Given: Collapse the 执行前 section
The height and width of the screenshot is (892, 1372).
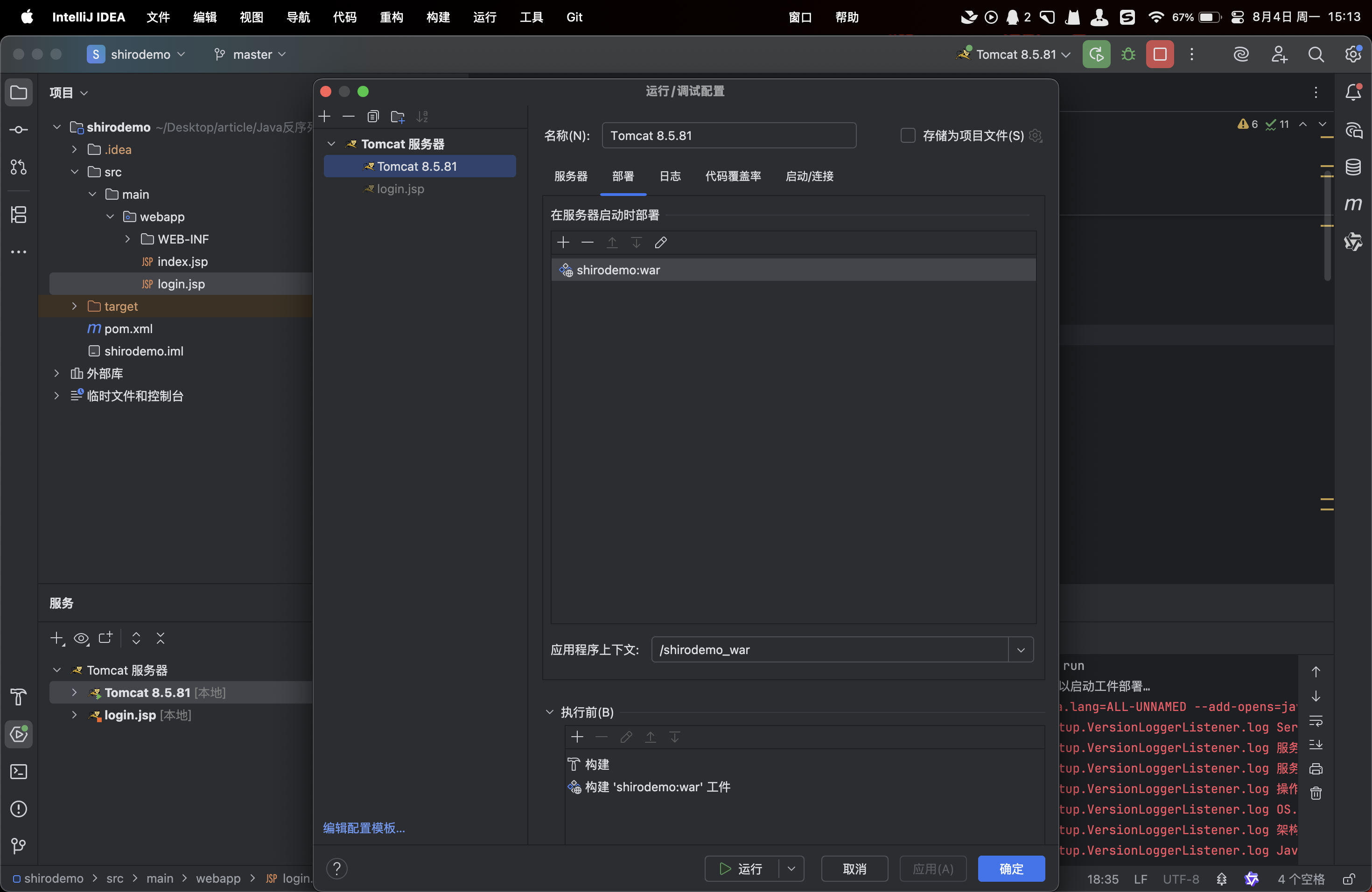Looking at the screenshot, I should click(x=549, y=712).
